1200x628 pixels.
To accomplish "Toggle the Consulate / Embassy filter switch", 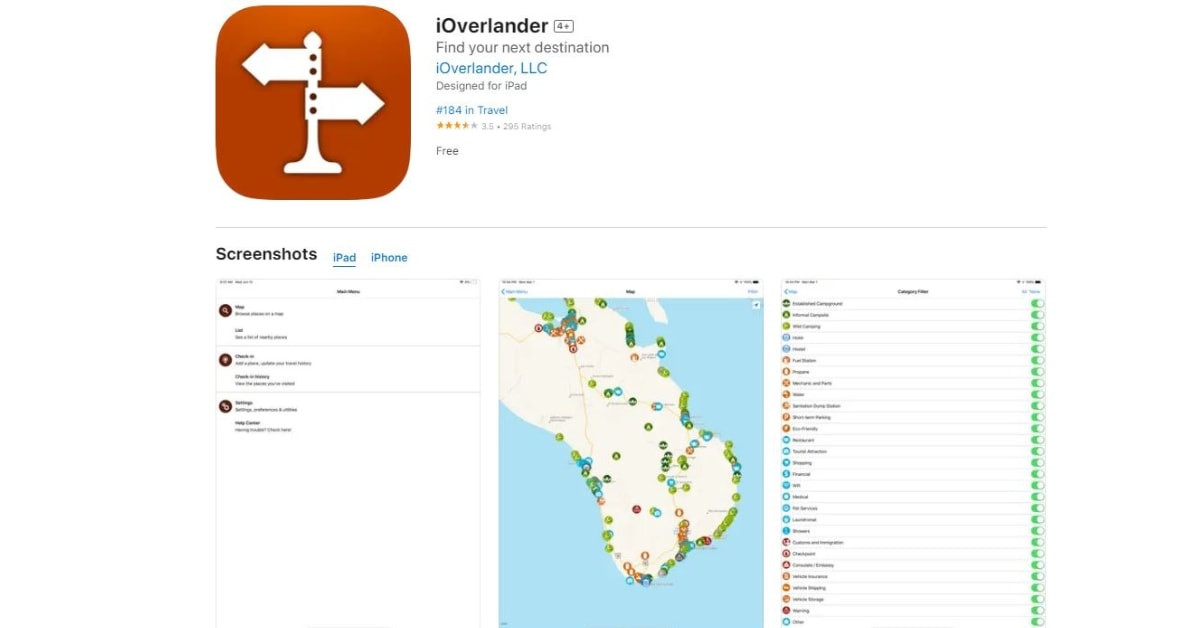I will click(x=1037, y=566).
